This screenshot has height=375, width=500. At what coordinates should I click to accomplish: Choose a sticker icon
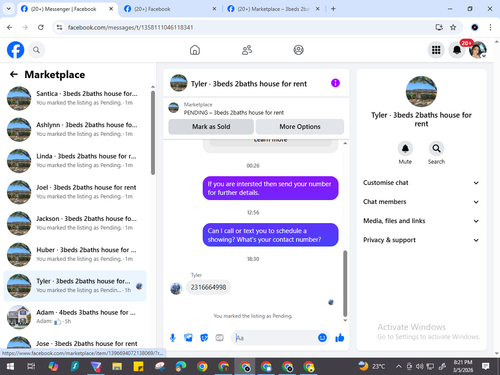(204, 338)
